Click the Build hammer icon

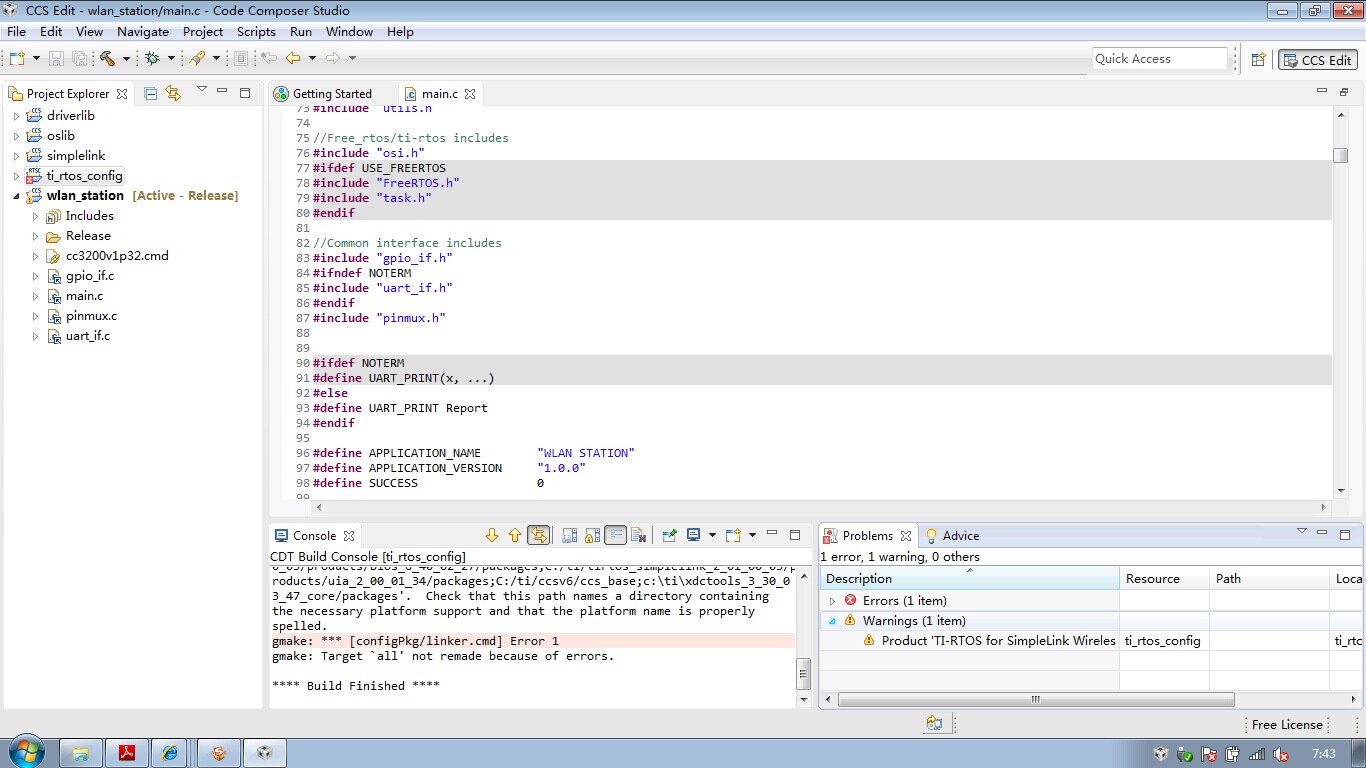[108, 59]
